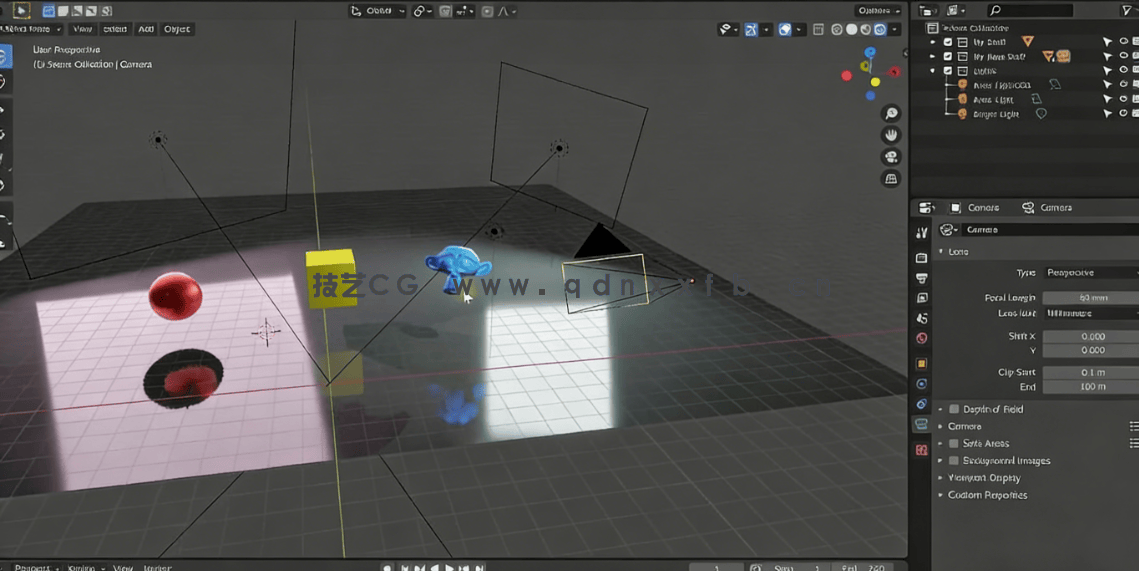This screenshot has width=1139, height=571.
Task: Select wireframe viewport shading mode
Action: pos(837,30)
